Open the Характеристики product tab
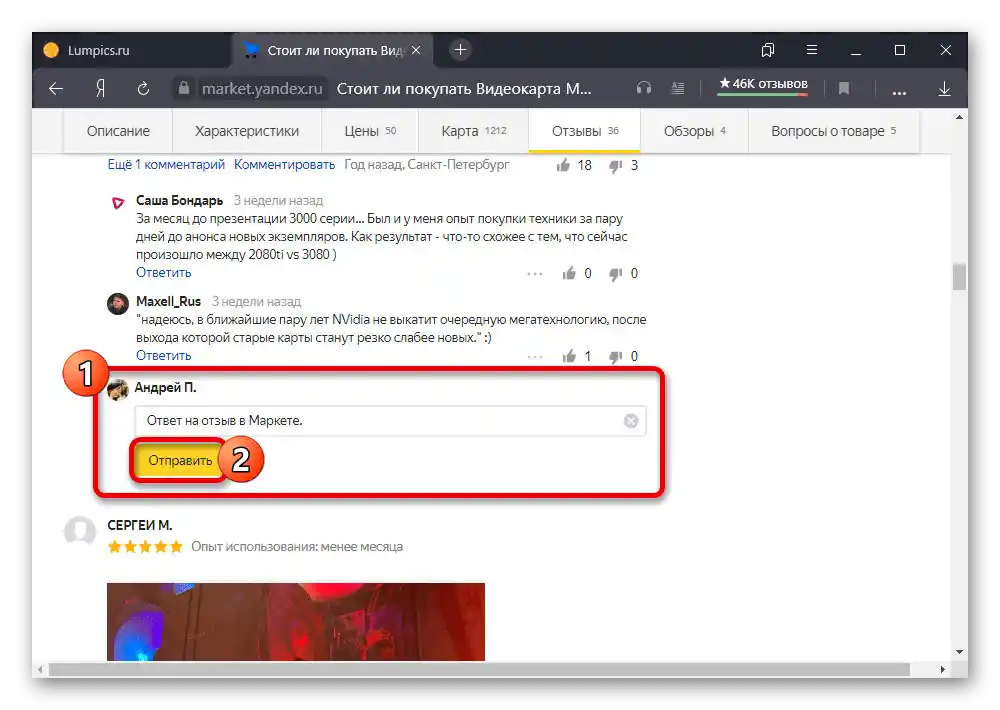 pyautogui.click(x=247, y=131)
